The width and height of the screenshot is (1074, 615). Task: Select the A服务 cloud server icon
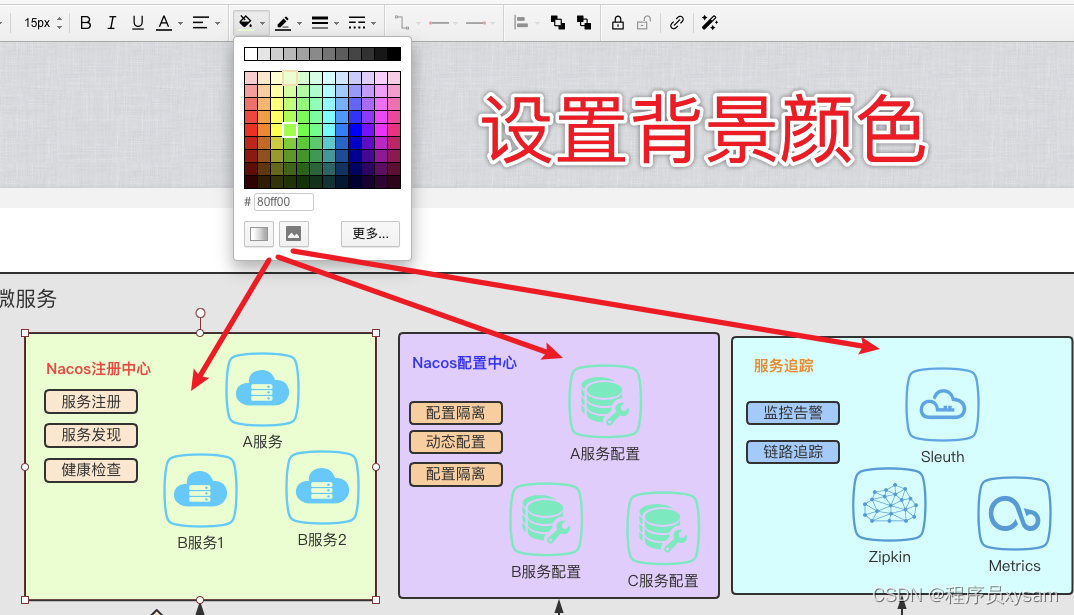[x=262, y=390]
